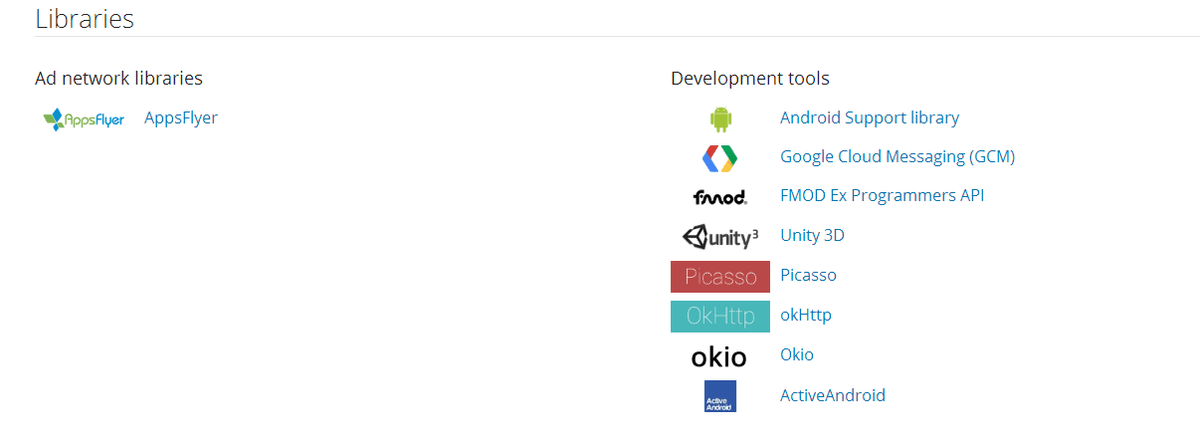Click the blue ActiveAndroid logo icon
Screen dimensions: 1200x446
720,396
